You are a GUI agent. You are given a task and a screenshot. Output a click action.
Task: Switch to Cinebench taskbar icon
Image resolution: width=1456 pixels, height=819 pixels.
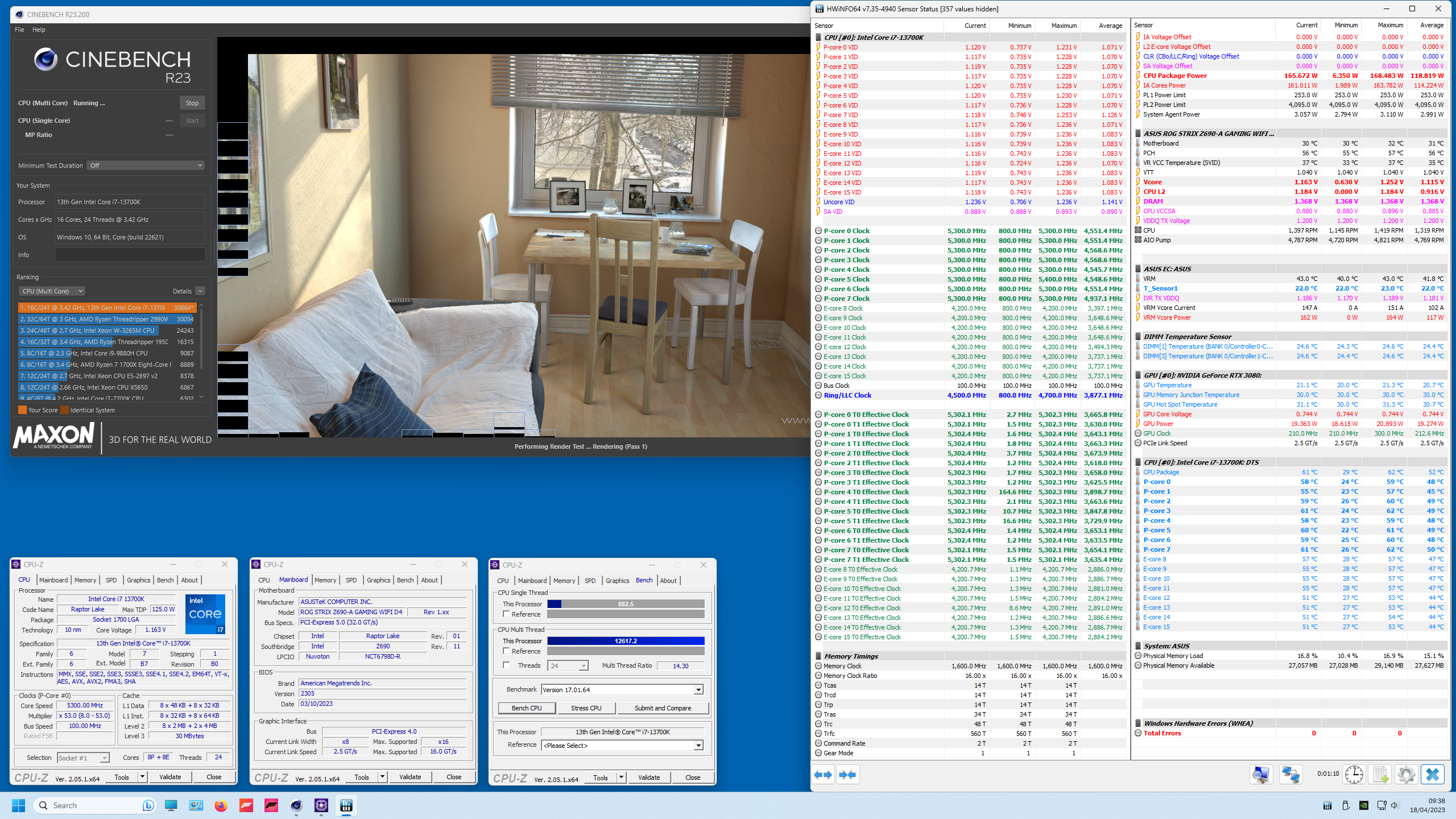[296, 805]
